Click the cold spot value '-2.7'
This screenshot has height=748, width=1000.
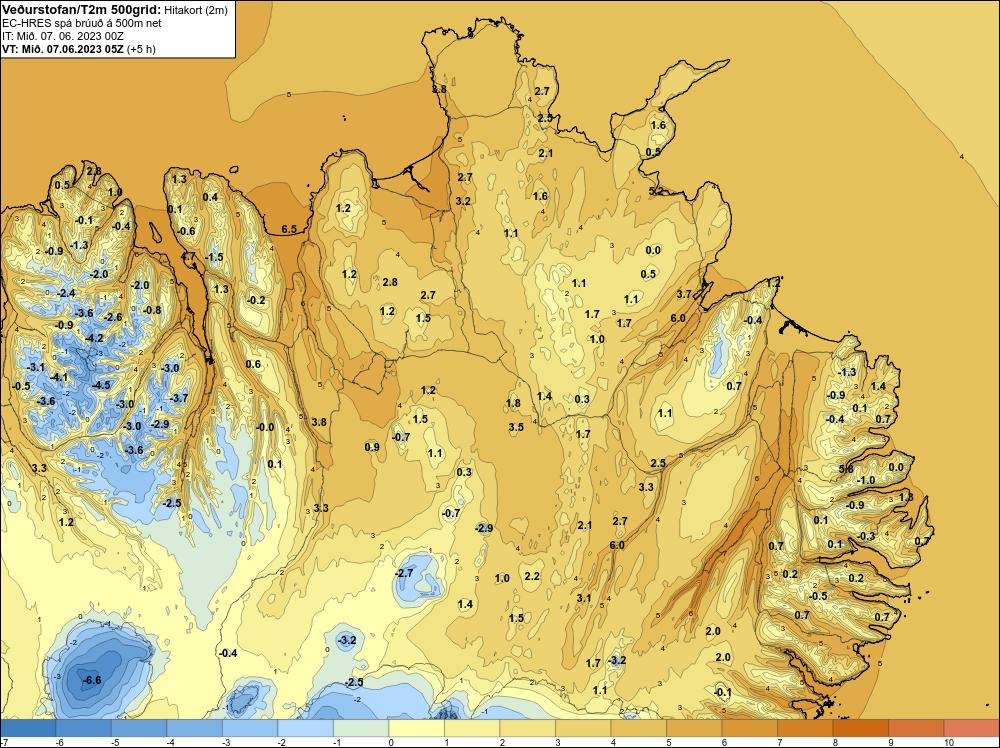404,573
